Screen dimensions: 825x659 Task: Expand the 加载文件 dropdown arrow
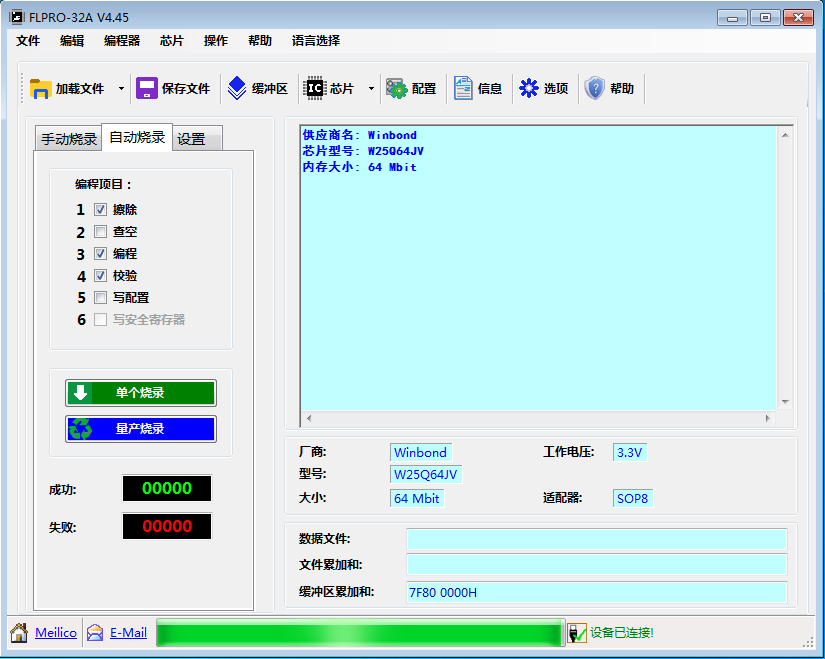click(121, 88)
